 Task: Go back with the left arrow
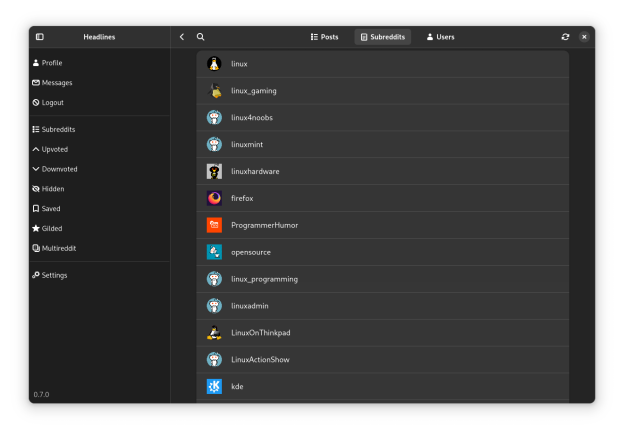point(182,37)
